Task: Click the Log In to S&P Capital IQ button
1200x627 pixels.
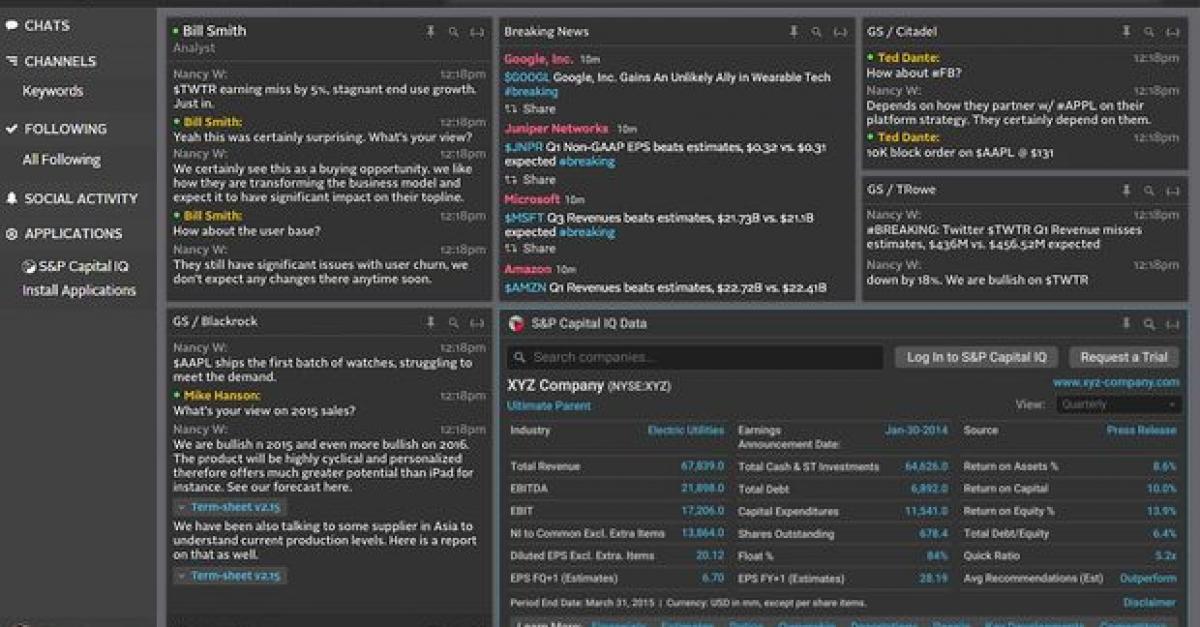Action: [x=976, y=357]
